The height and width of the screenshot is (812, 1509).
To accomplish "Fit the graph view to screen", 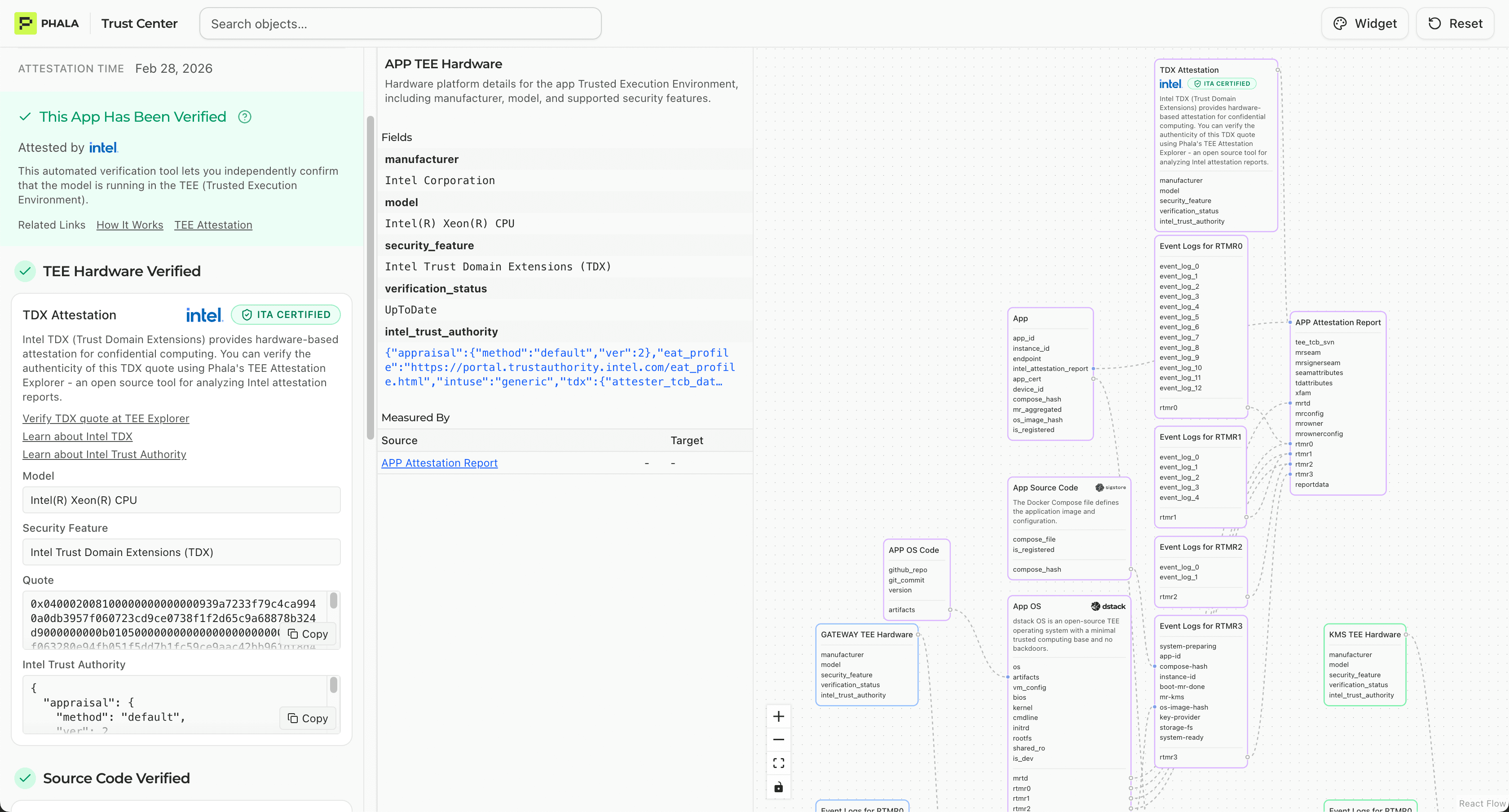I will click(778, 763).
